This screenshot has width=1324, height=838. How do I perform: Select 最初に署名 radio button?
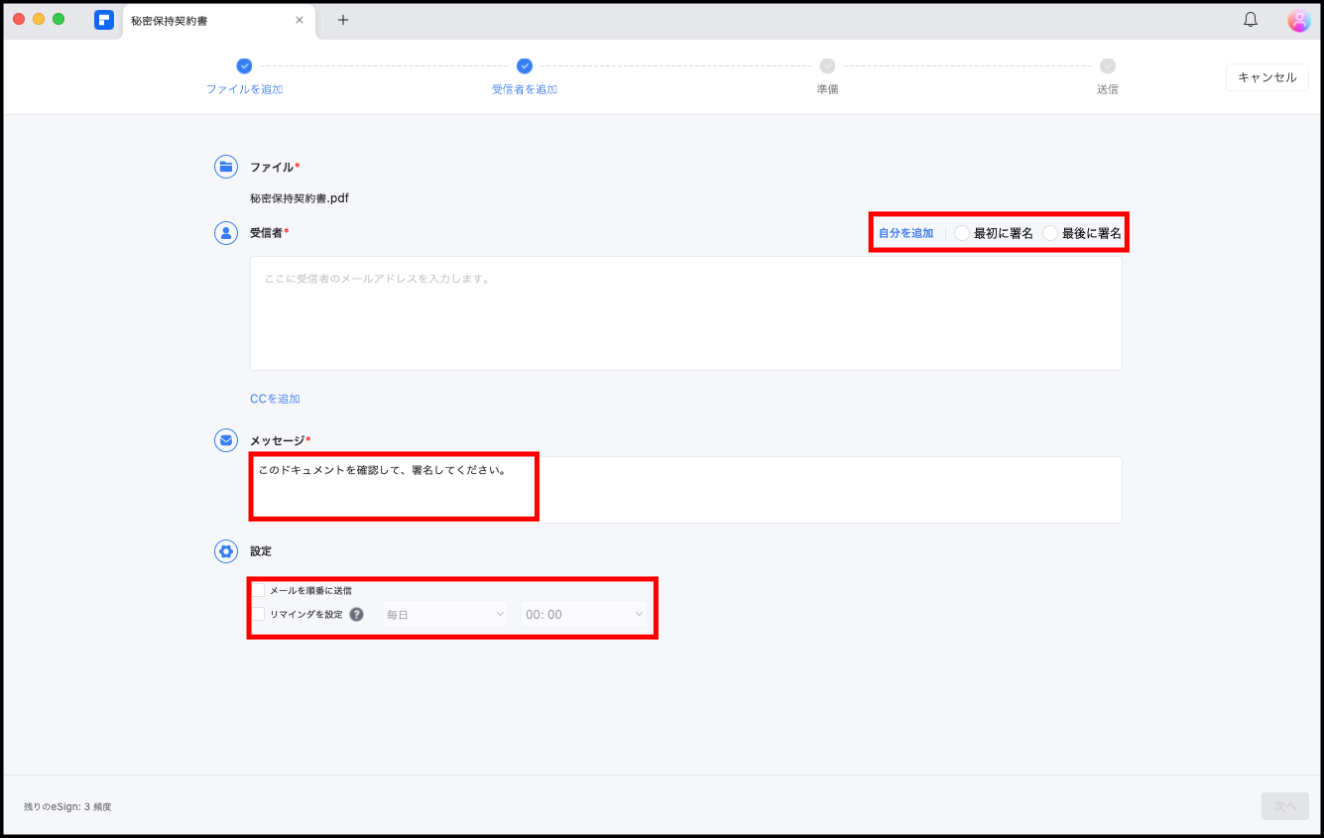[962, 233]
